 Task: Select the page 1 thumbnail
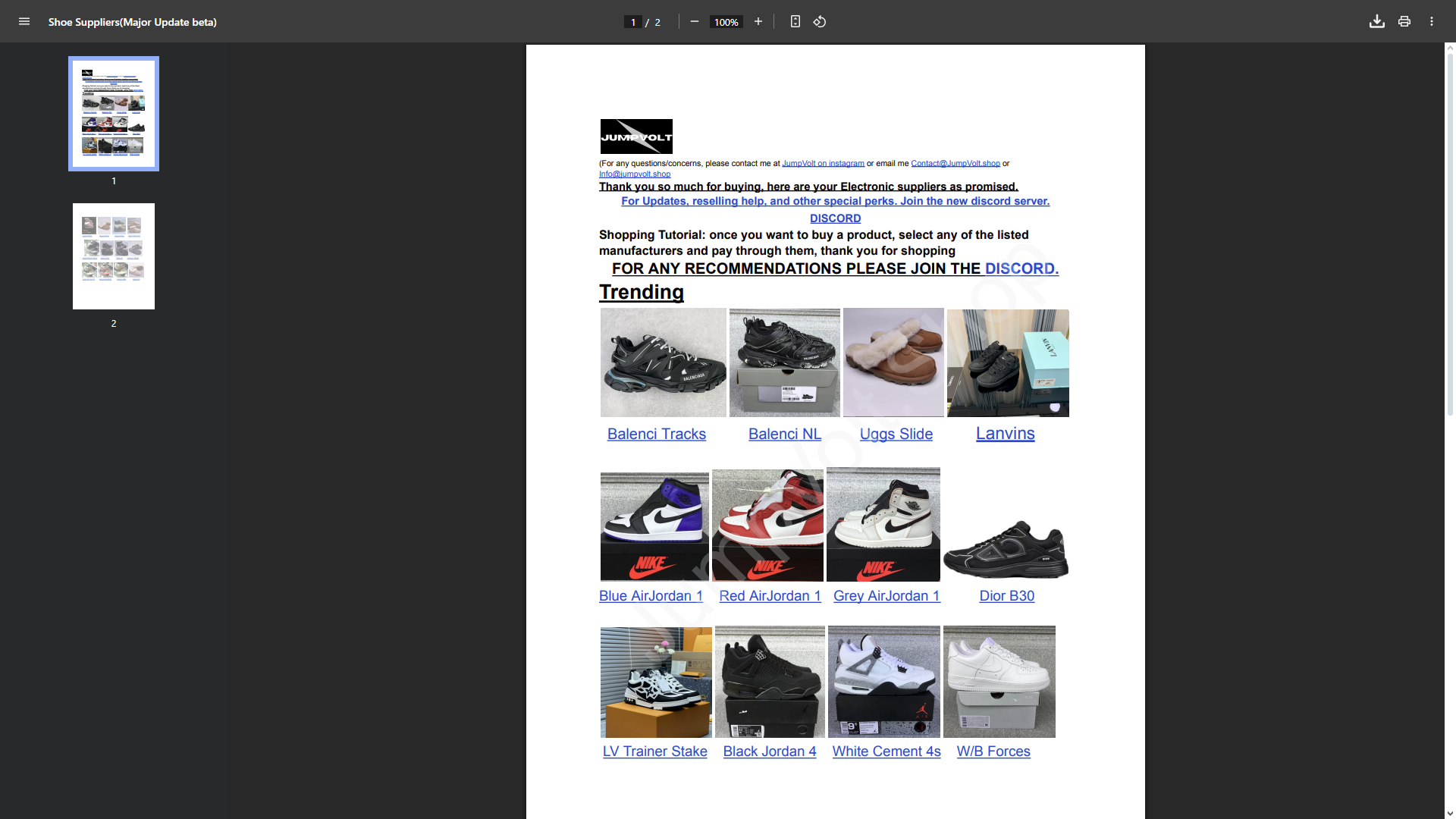(x=114, y=114)
